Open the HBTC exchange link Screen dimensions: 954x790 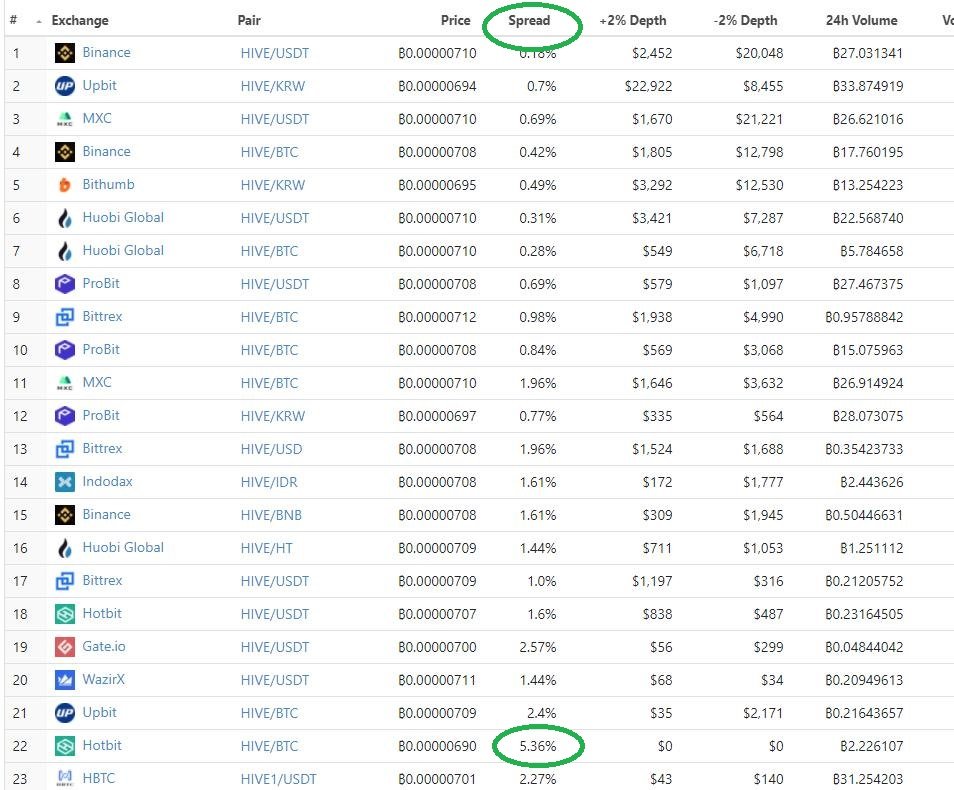(99, 778)
